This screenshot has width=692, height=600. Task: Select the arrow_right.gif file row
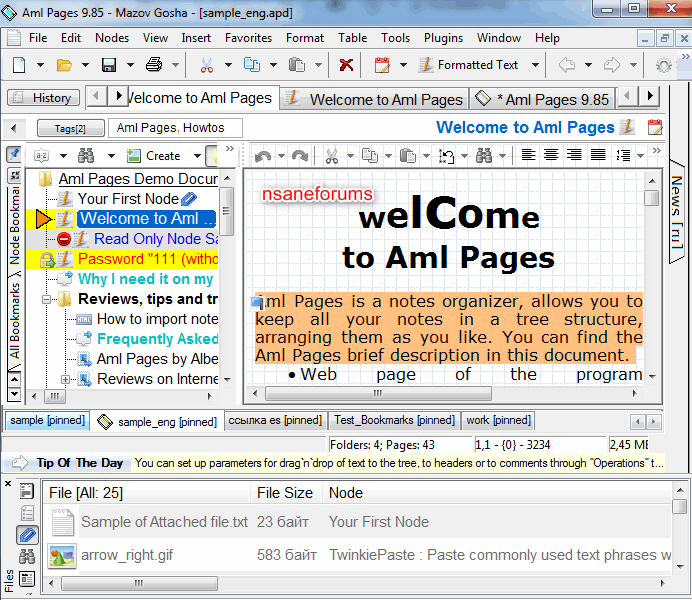(357, 555)
